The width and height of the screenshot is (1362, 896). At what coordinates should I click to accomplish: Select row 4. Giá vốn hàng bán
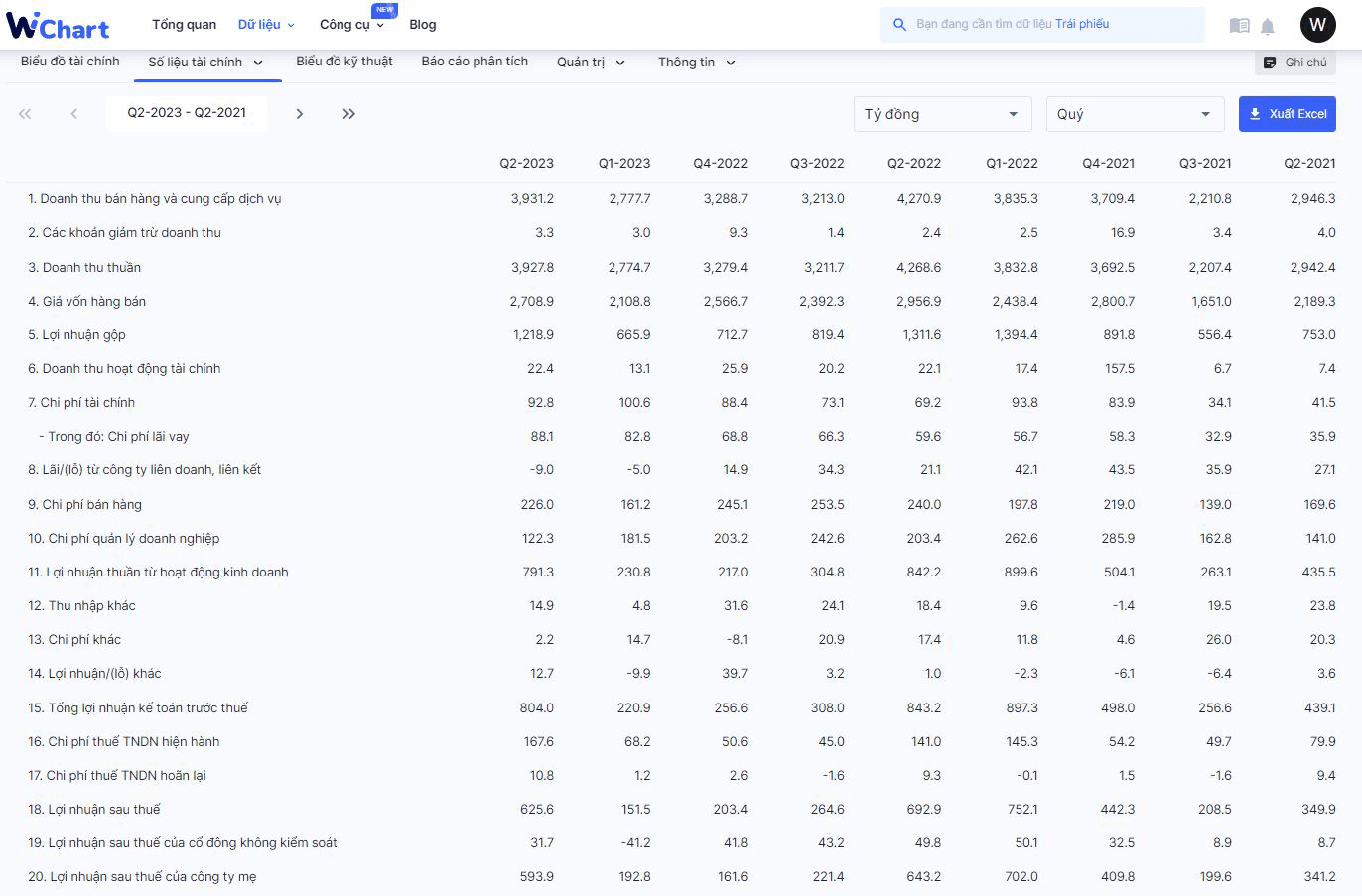coord(86,302)
